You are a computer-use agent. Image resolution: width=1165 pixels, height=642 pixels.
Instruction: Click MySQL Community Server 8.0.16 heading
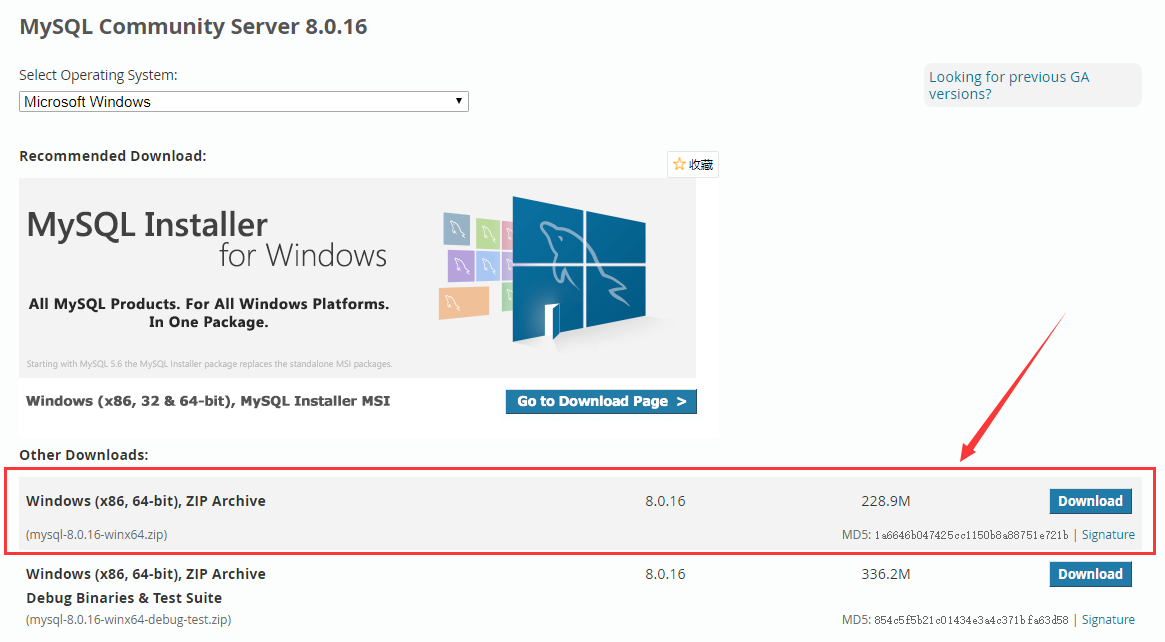pyautogui.click(x=193, y=27)
